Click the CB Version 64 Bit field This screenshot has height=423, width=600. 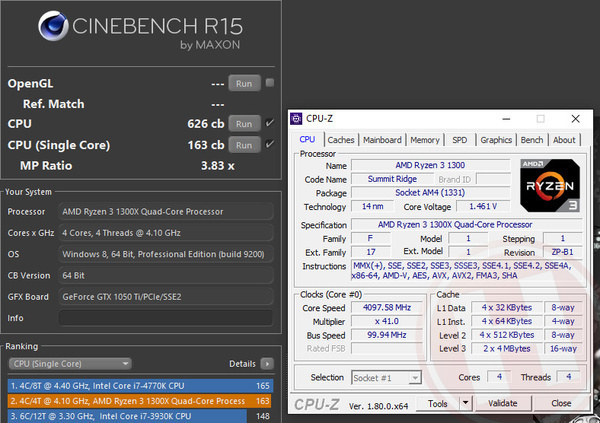click(166, 276)
